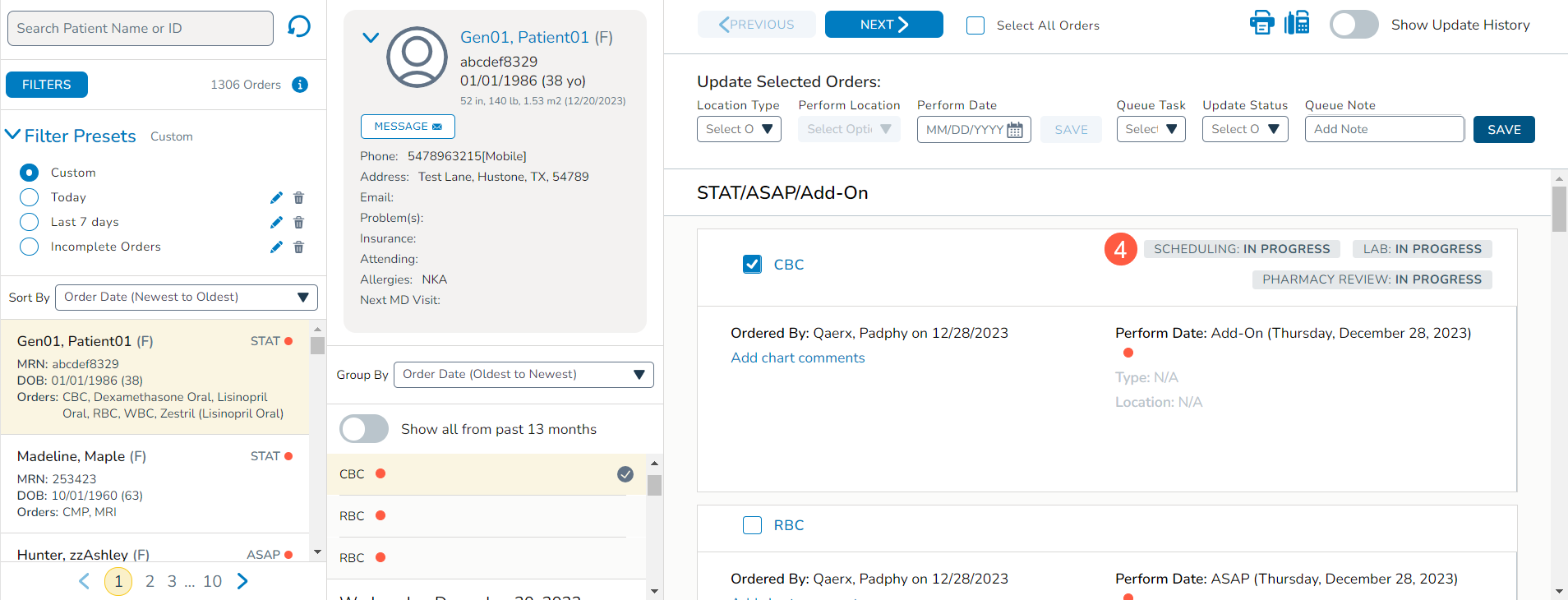Delete the Last 7 days preset

(299, 223)
